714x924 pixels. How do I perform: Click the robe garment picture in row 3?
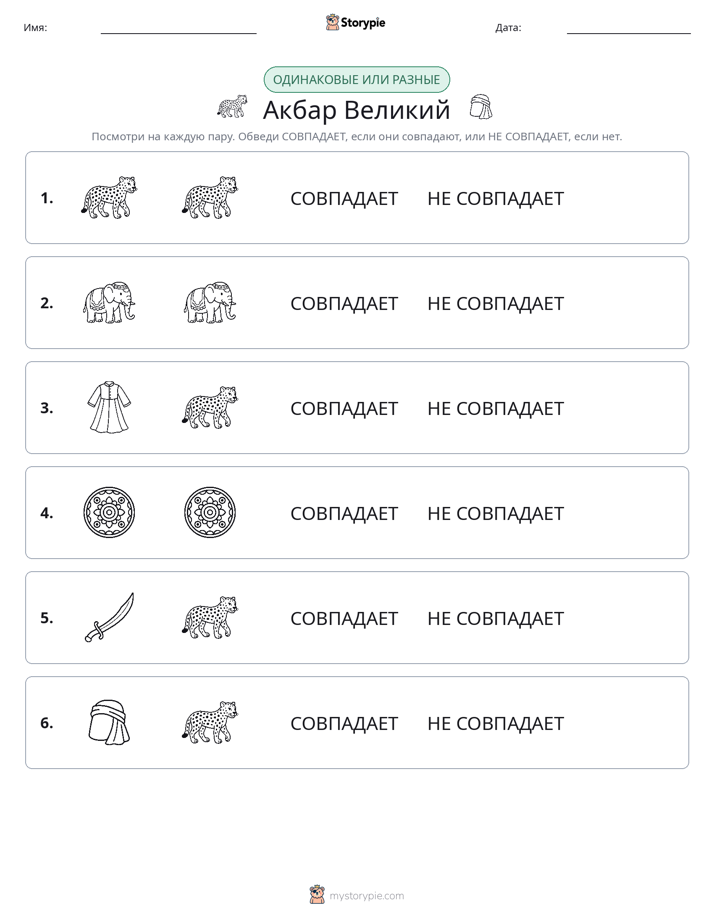pos(110,407)
